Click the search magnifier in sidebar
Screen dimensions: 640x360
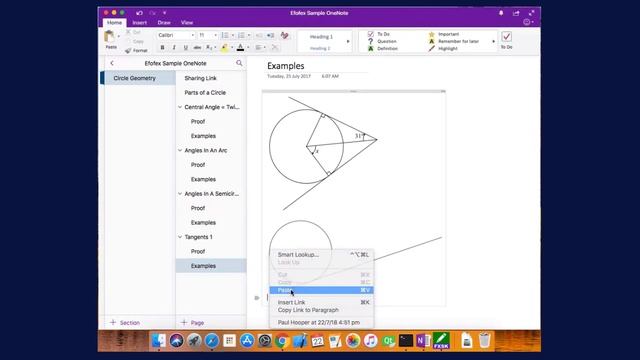point(239,63)
